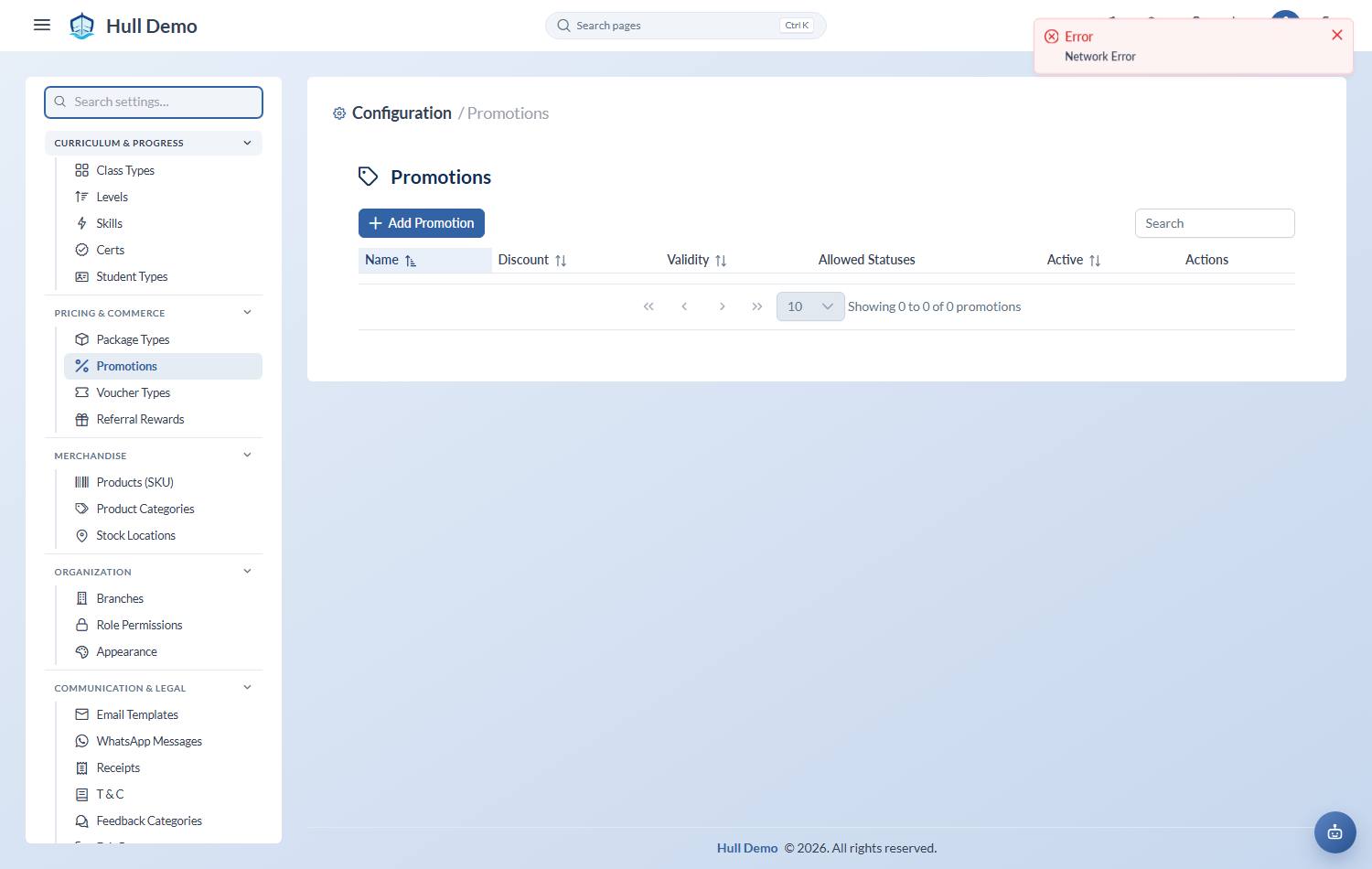Click the Appearance palette icon
1372x869 pixels.
tap(81, 651)
